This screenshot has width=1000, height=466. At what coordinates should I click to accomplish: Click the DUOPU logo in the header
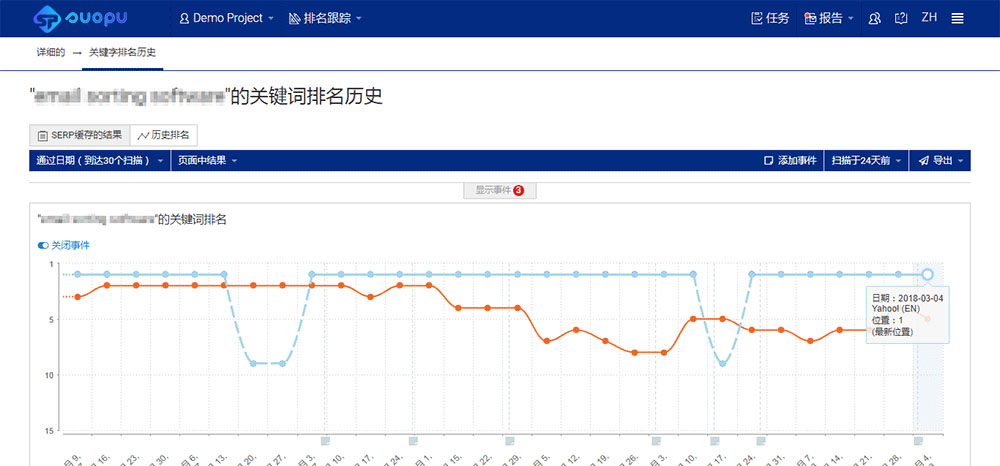pyautogui.click(x=80, y=18)
